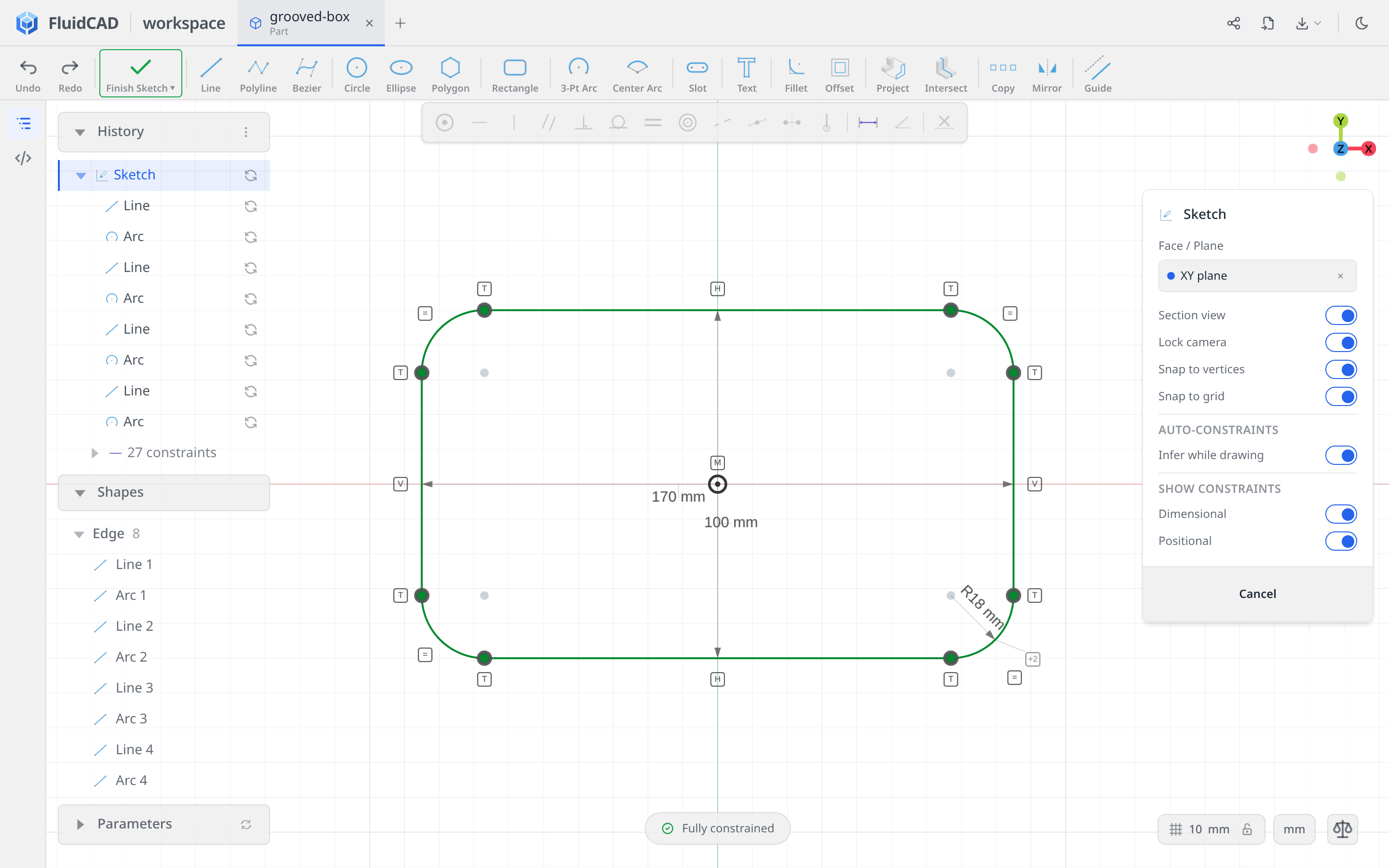Switch to grooved-box Part tab
Screen dimensions: 1389x868
(311, 23)
